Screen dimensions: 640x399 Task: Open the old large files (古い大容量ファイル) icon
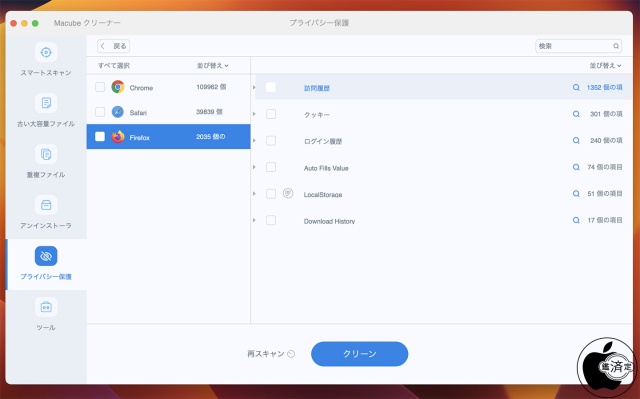point(46,103)
